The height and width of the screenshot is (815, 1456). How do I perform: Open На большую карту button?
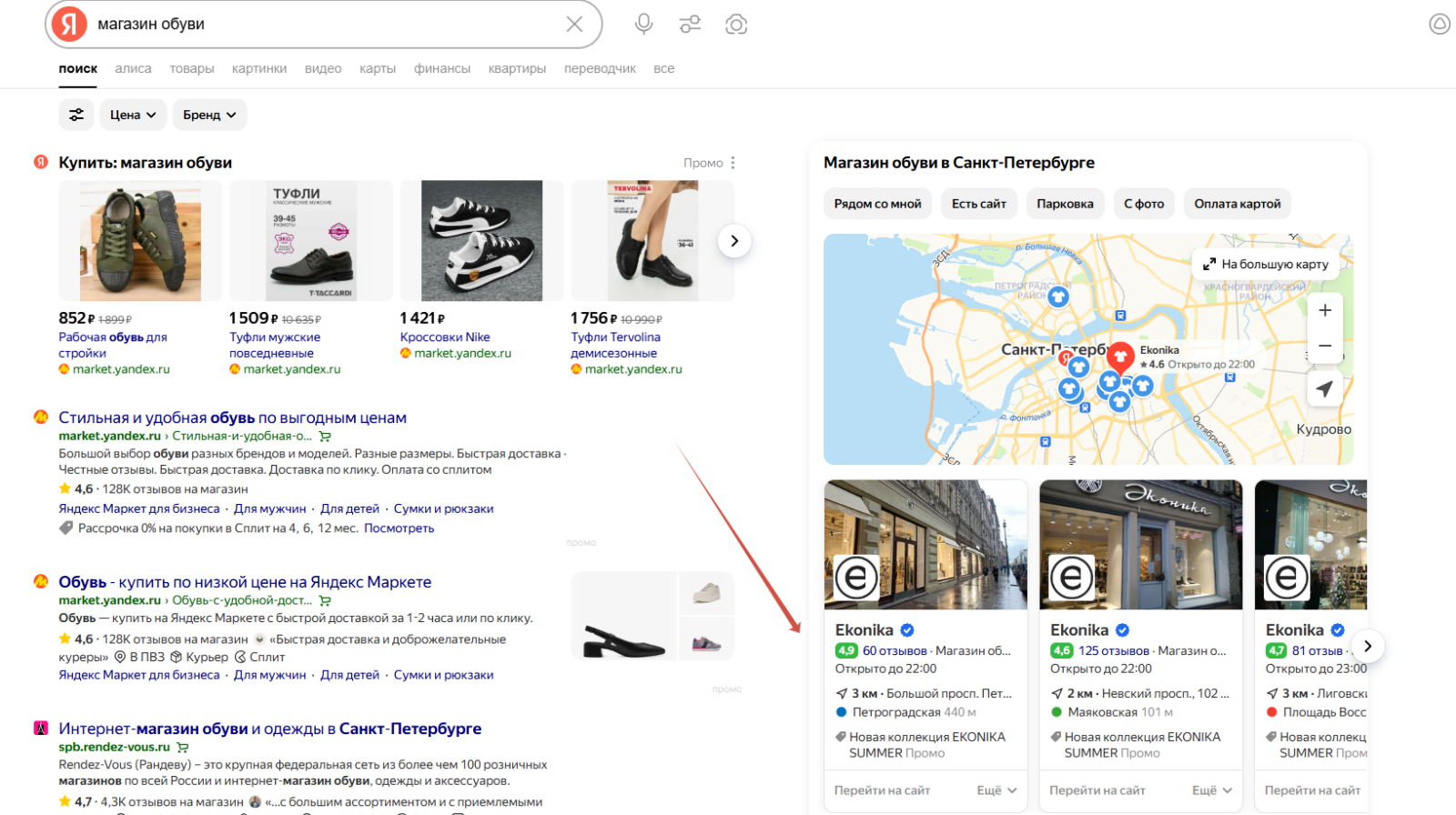(x=1265, y=264)
